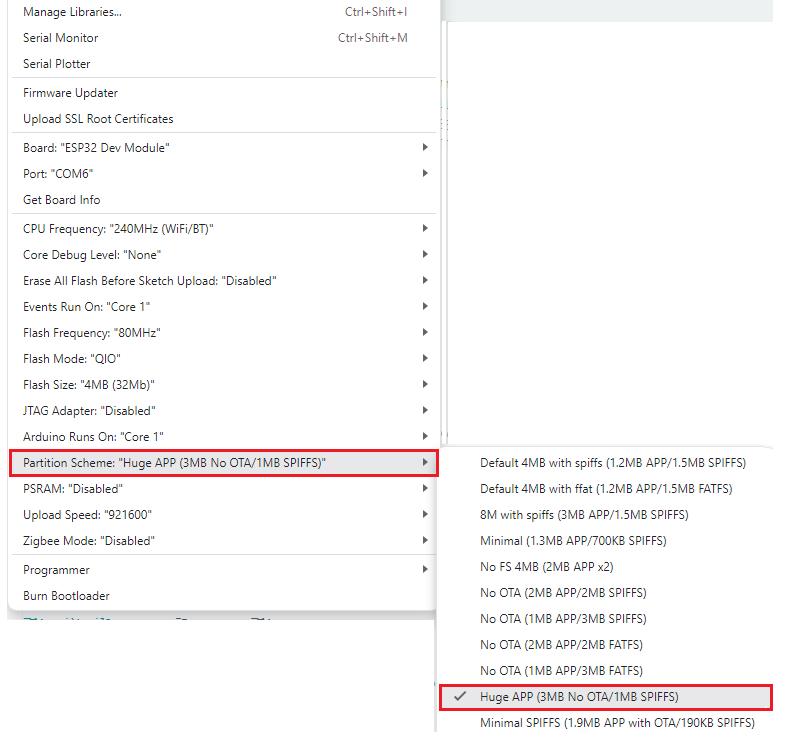Expand the CPU Frequency options
Viewport: 793px width, 747px height.
pos(223,229)
